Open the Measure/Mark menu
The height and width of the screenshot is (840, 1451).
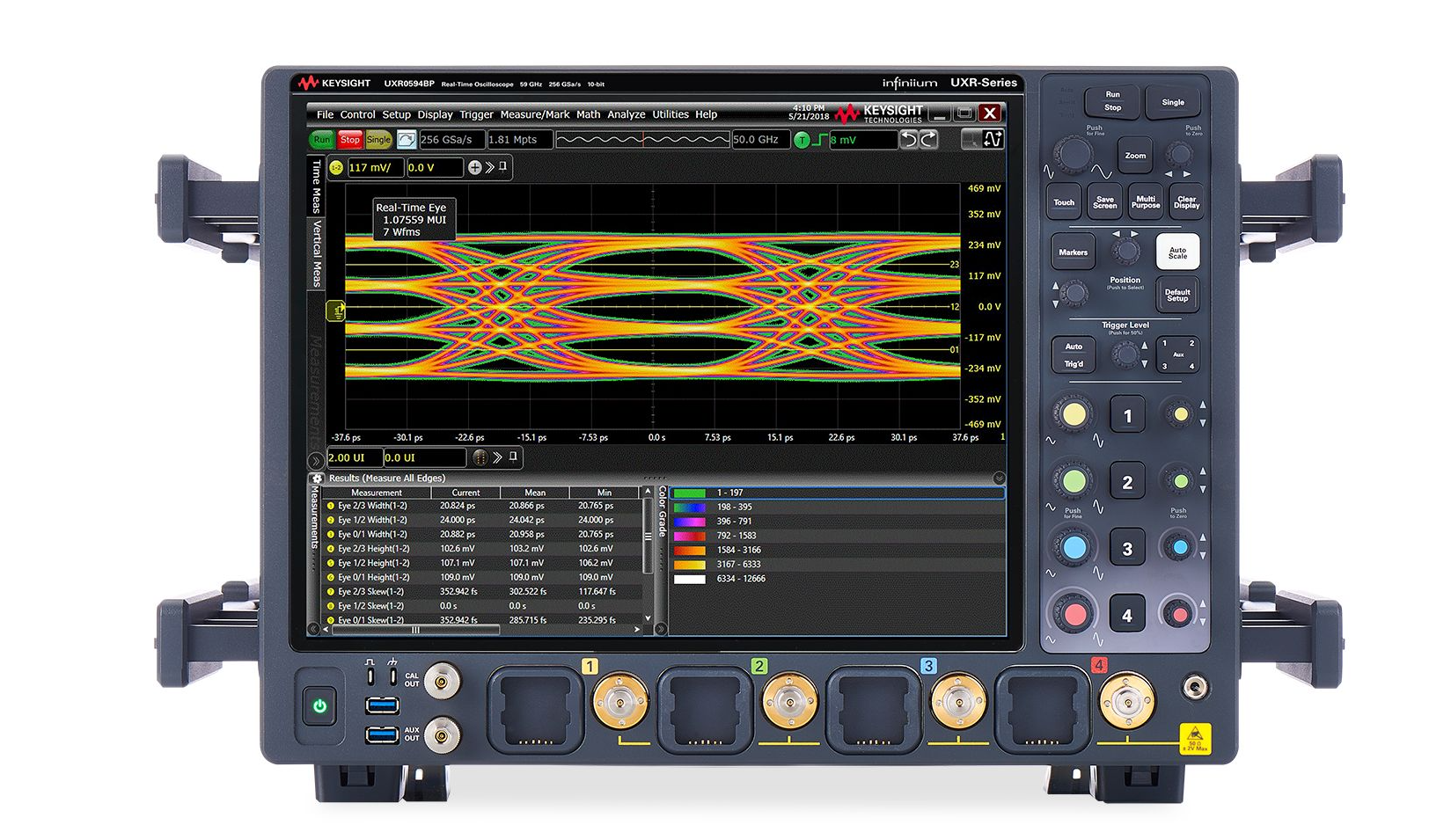pos(535,114)
